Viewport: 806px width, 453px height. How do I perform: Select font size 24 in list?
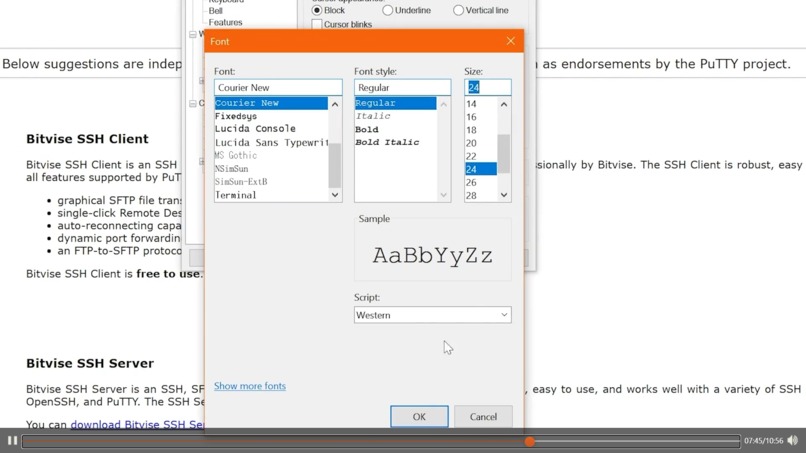click(x=481, y=169)
